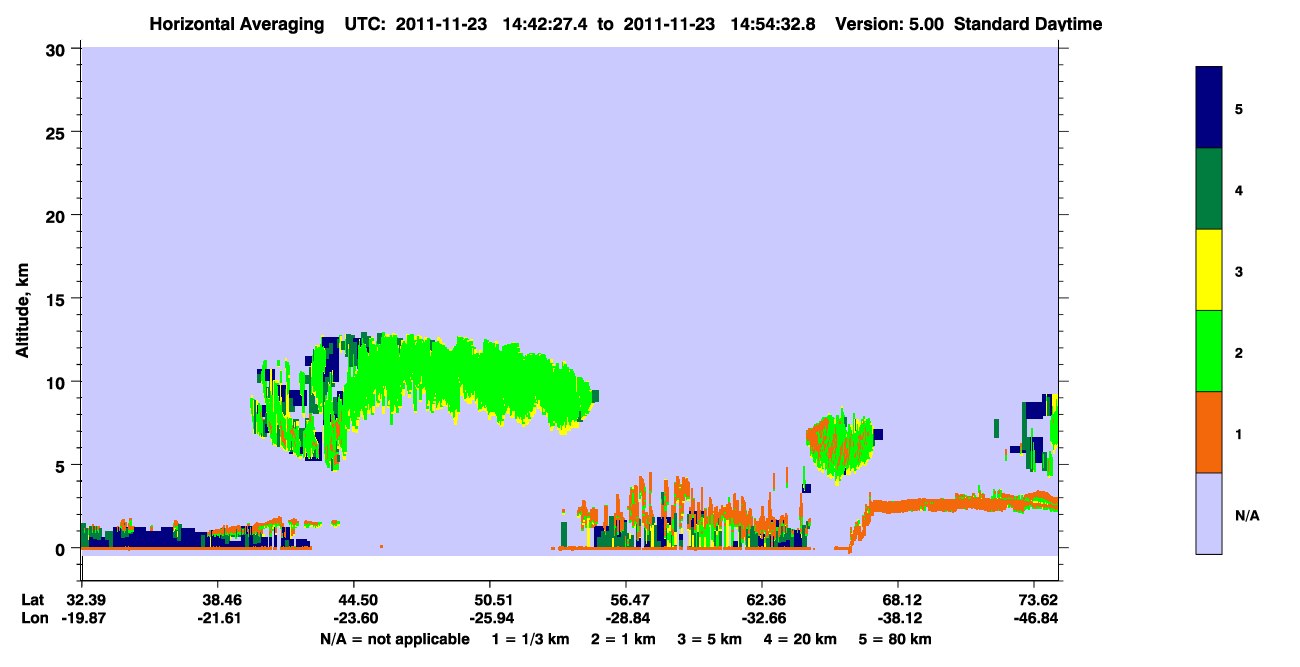
Task: Click the longitude value -46.84
Action: coord(1034,618)
